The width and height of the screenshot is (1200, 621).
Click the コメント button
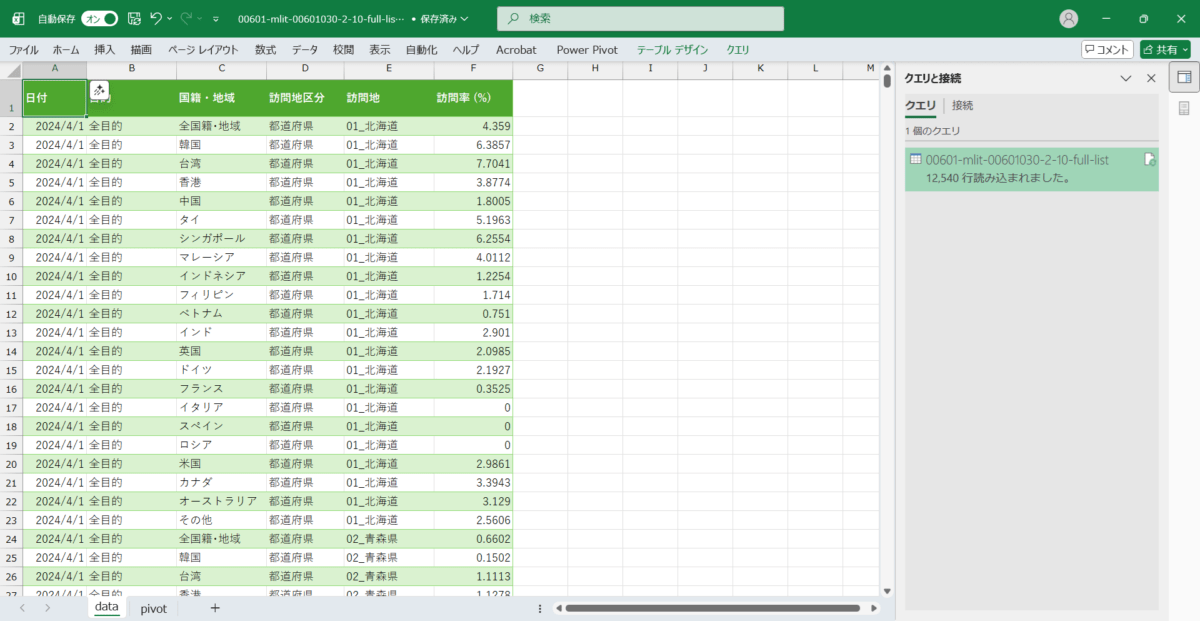click(1107, 49)
